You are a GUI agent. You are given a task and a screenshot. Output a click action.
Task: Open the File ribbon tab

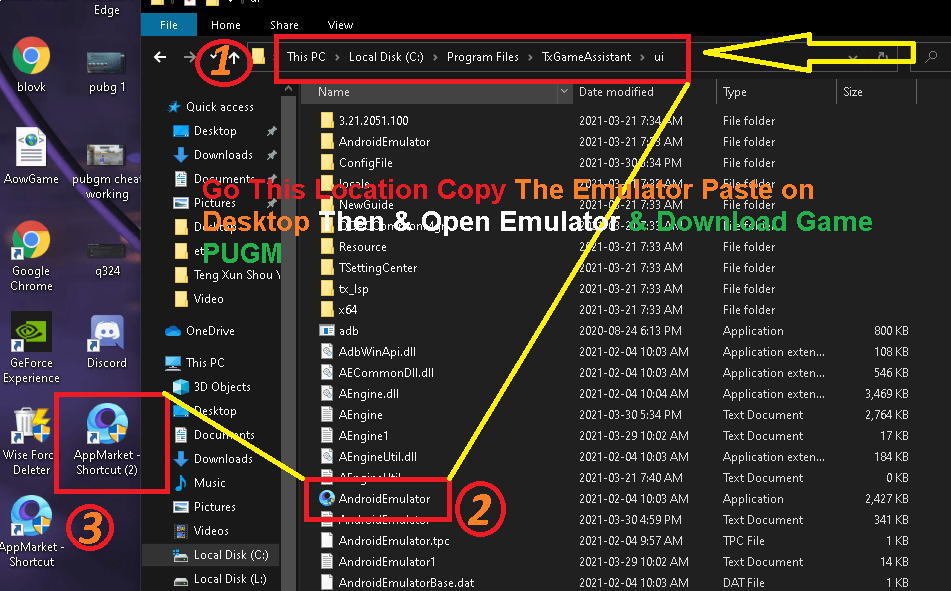tap(169, 25)
